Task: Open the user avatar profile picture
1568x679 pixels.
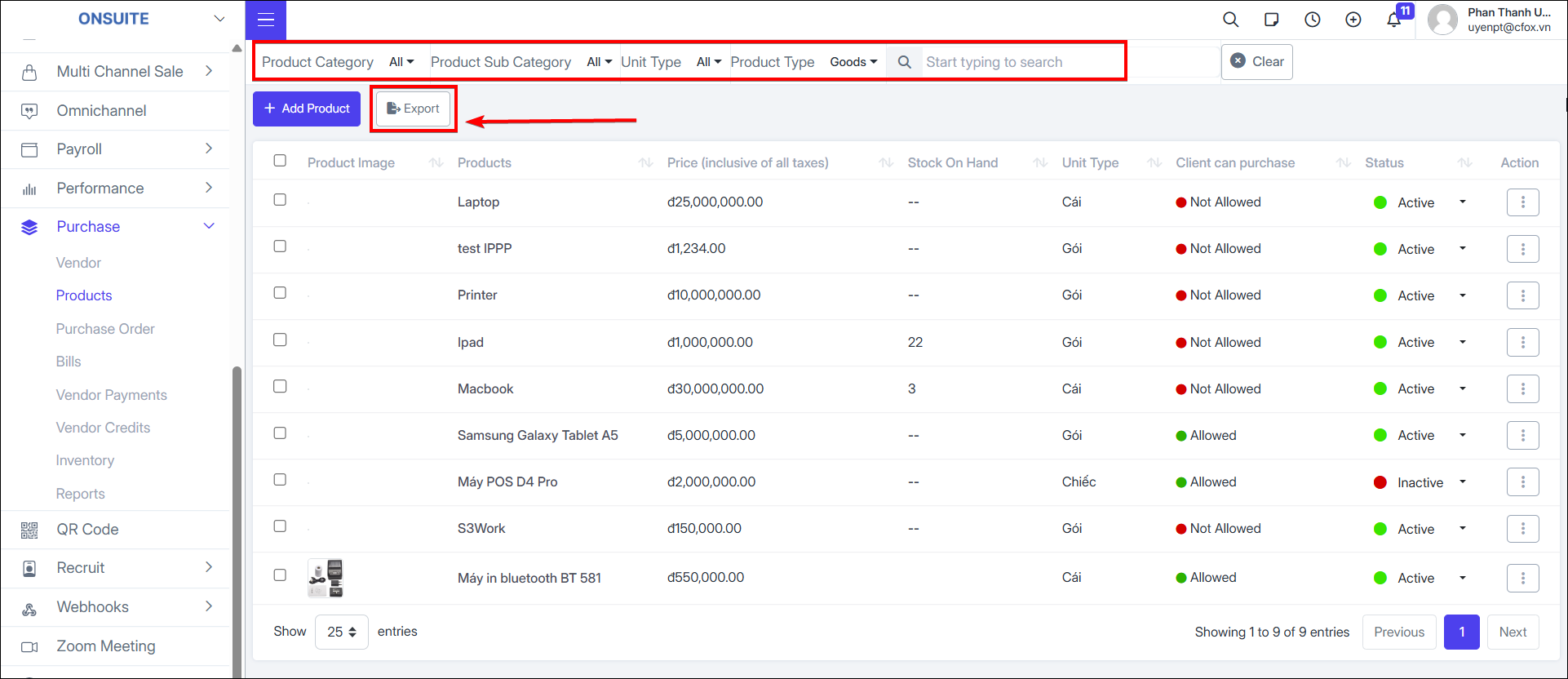Action: point(1442,20)
